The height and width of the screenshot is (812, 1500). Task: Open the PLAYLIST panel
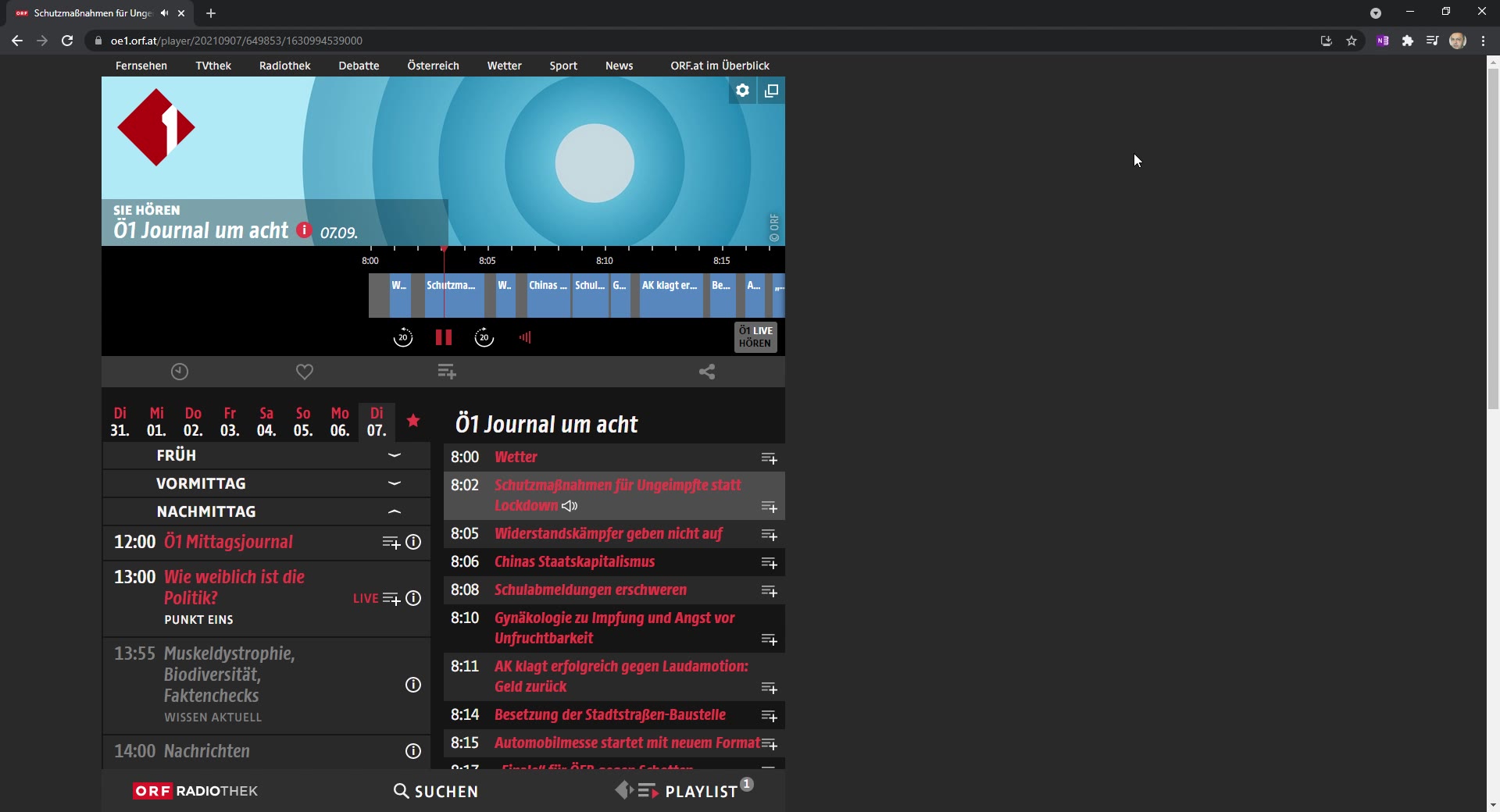tap(684, 791)
